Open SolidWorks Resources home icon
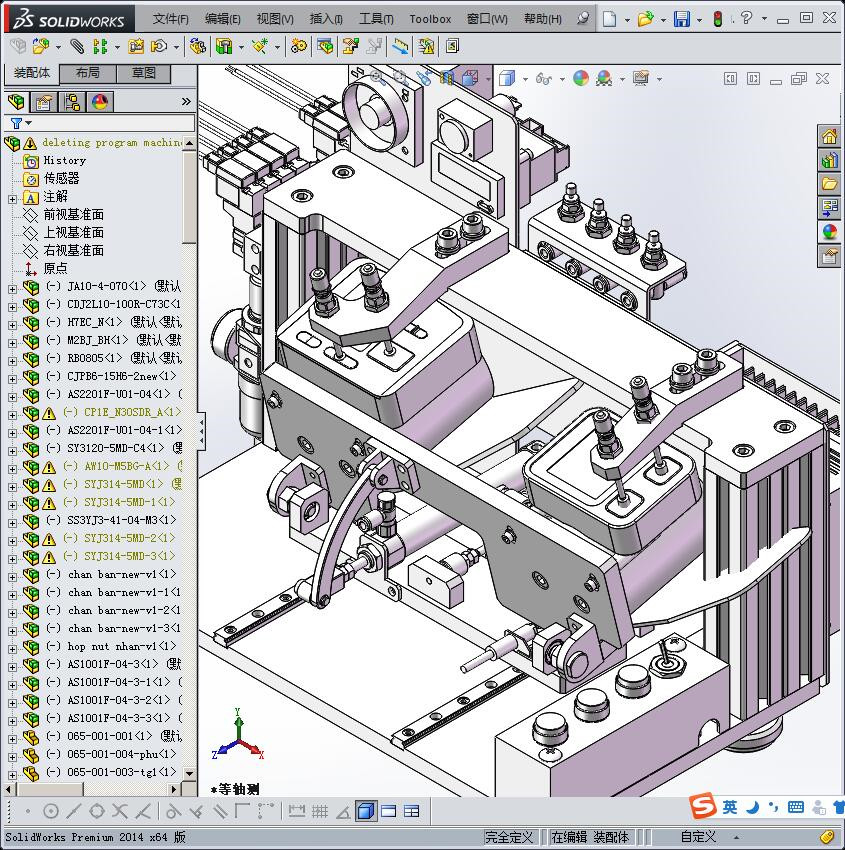The image size is (845, 850). pyautogui.click(x=829, y=136)
